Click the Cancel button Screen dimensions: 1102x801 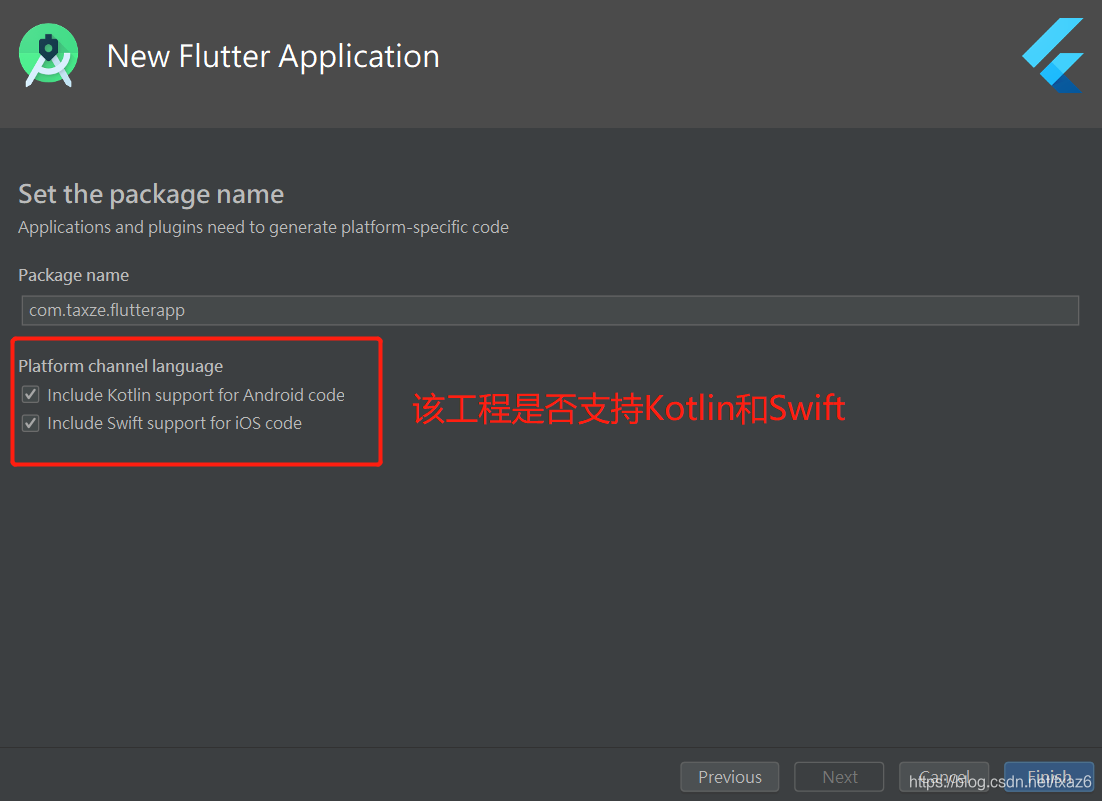(x=943, y=776)
